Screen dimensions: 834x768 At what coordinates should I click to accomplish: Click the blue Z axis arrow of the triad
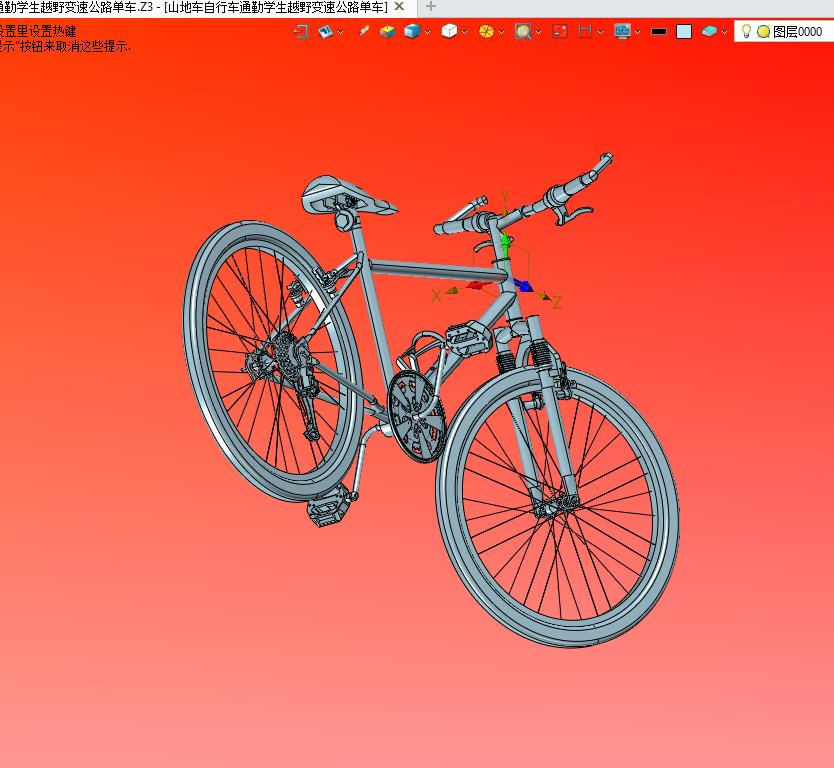(523, 285)
